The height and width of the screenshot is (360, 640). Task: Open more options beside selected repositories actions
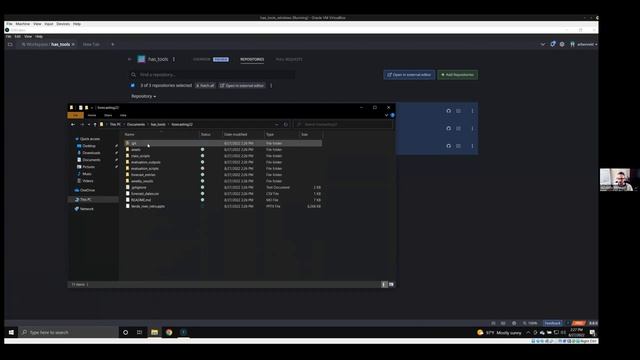271,86
